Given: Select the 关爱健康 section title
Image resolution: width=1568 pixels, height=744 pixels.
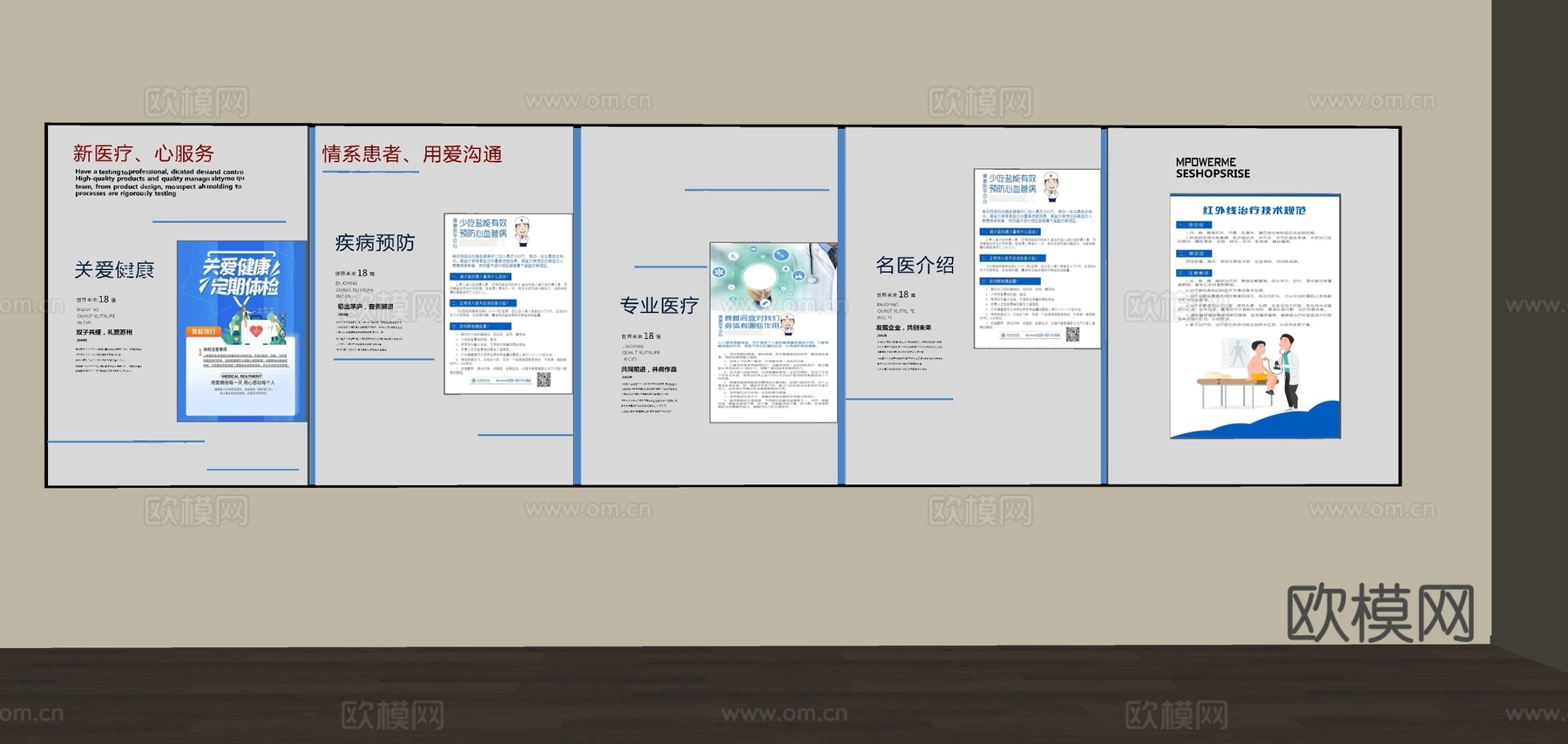Looking at the screenshot, I should [114, 270].
